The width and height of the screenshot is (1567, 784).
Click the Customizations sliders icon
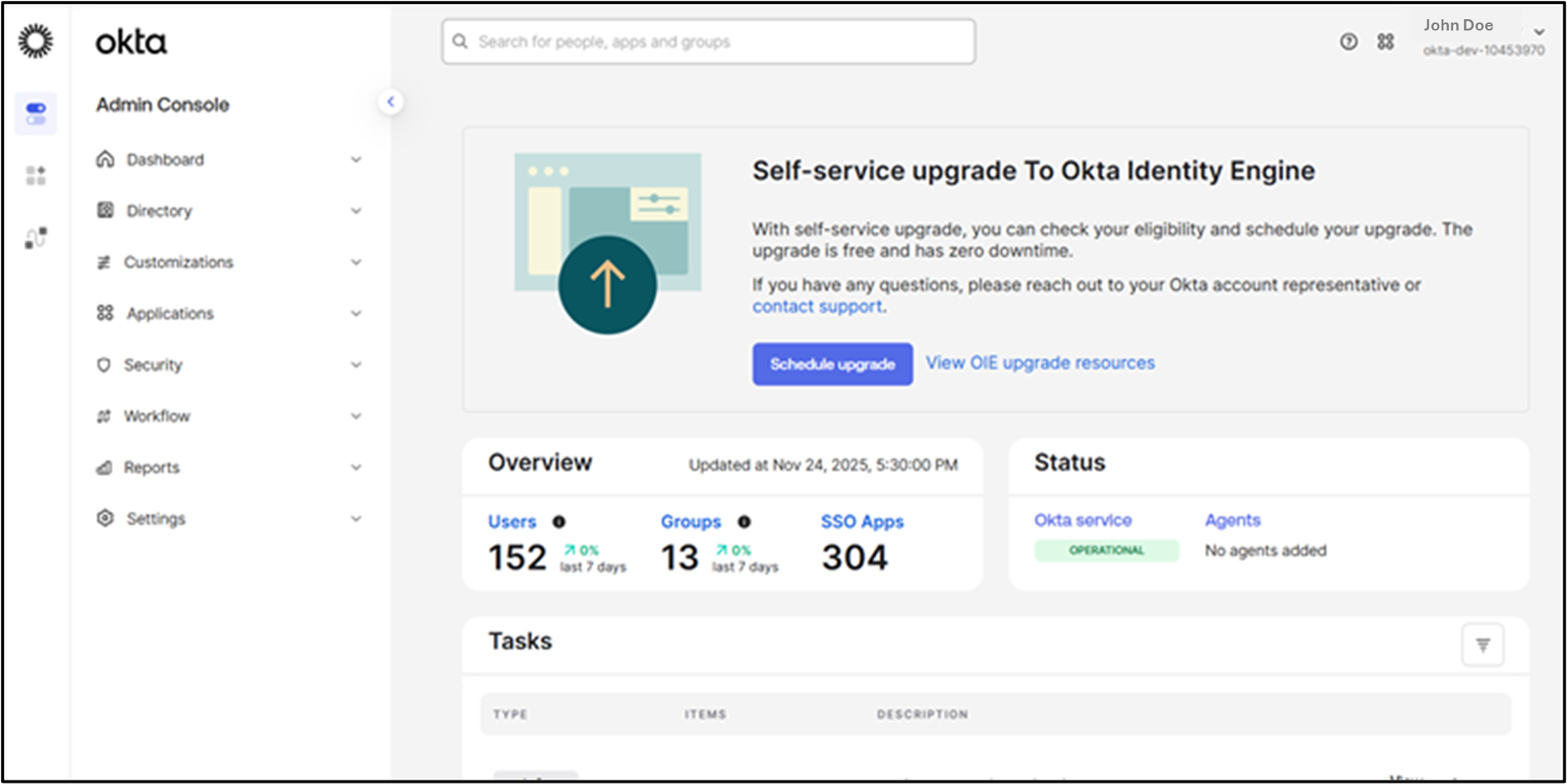(x=104, y=262)
